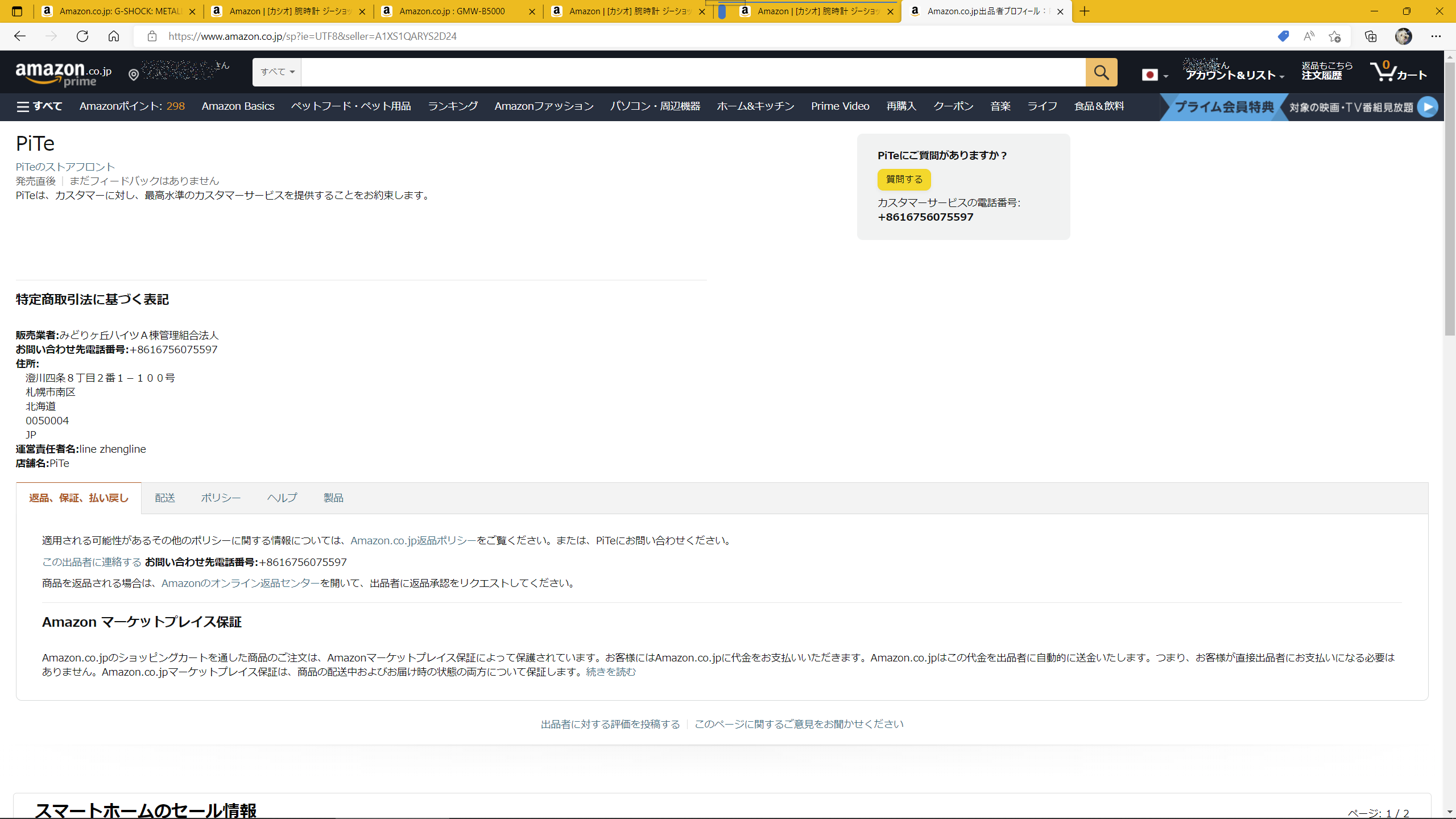Click the delivery location pin icon
This screenshot has width=1456, height=819.
click(x=134, y=75)
